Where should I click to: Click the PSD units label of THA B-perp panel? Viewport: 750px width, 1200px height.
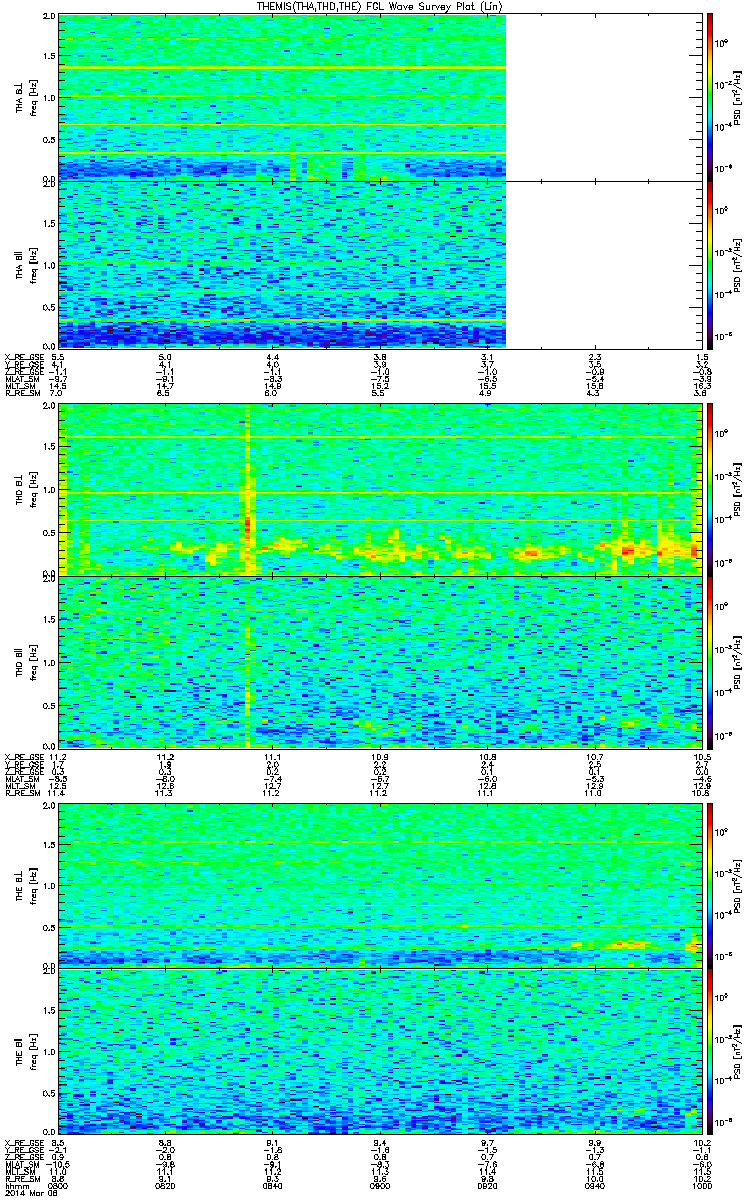pyautogui.click(x=738, y=96)
